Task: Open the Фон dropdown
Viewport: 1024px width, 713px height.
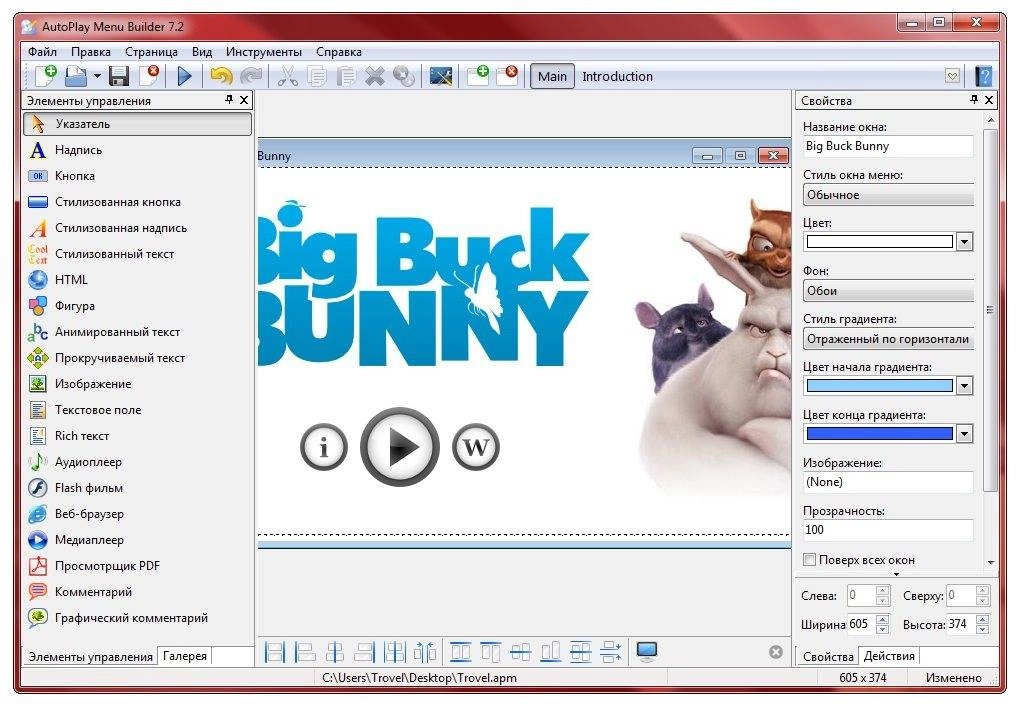Action: [x=888, y=291]
